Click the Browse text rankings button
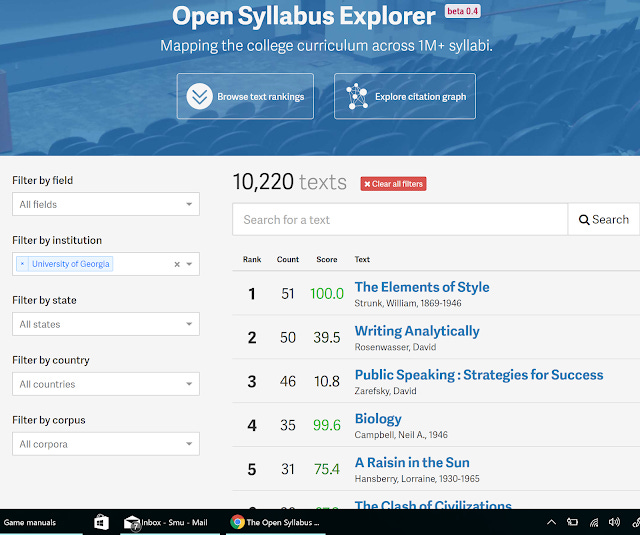Screen dimensions: 640x535 245,96
